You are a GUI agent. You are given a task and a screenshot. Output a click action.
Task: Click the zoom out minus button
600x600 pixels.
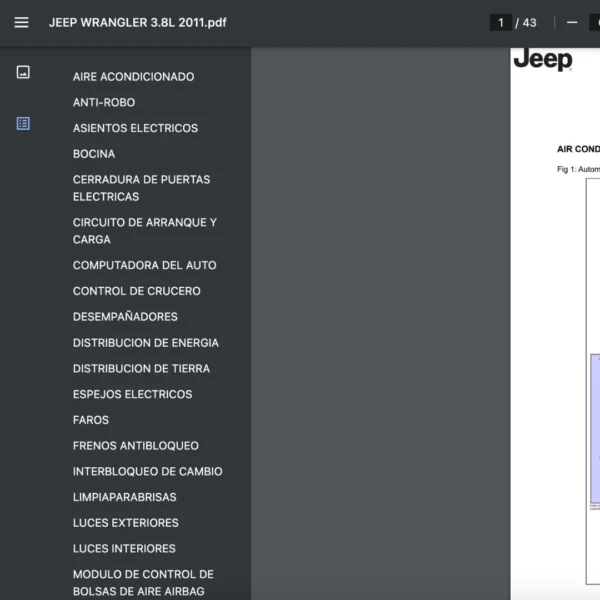pyautogui.click(x=572, y=22)
